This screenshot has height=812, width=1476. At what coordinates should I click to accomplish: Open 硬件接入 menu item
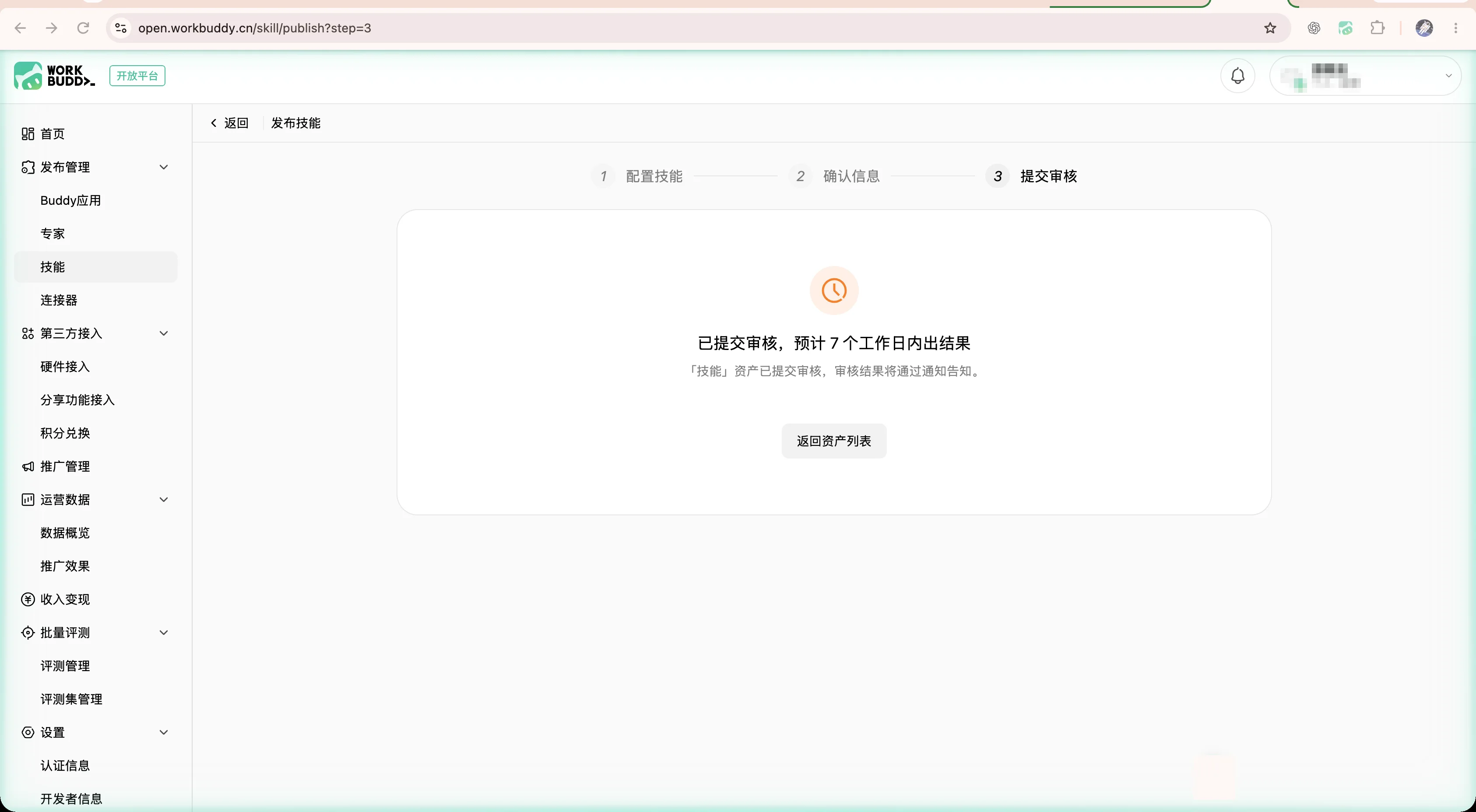96,367
